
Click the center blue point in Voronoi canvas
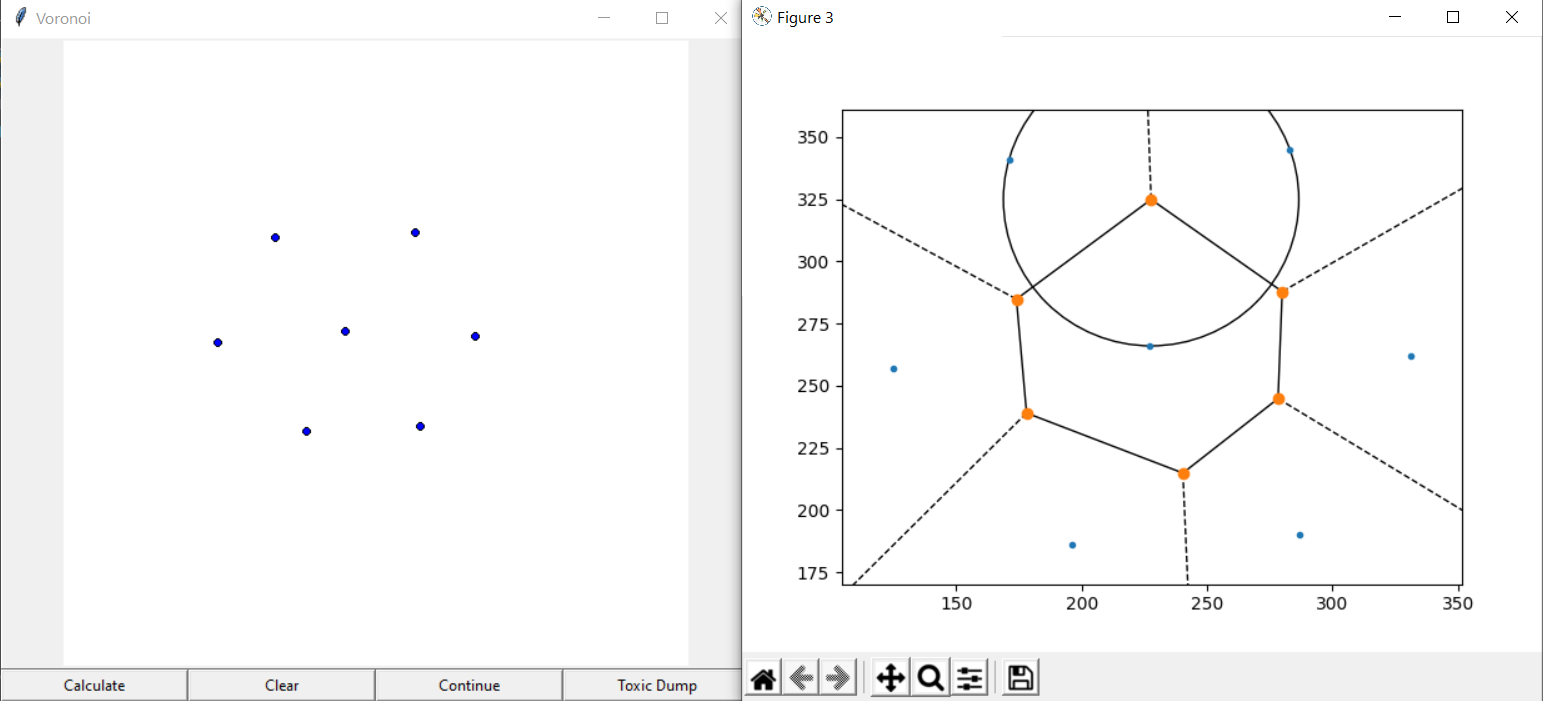(x=345, y=331)
